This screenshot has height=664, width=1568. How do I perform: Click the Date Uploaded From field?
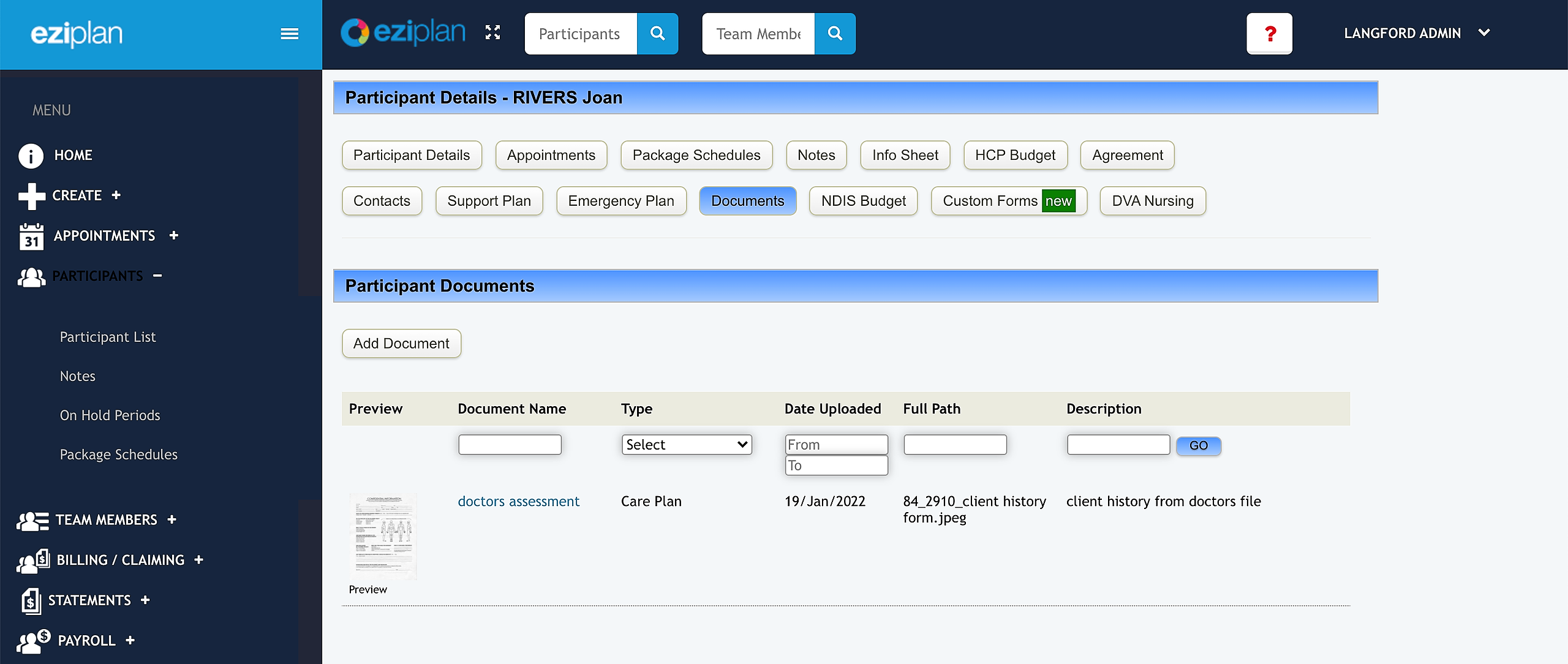[x=835, y=445]
